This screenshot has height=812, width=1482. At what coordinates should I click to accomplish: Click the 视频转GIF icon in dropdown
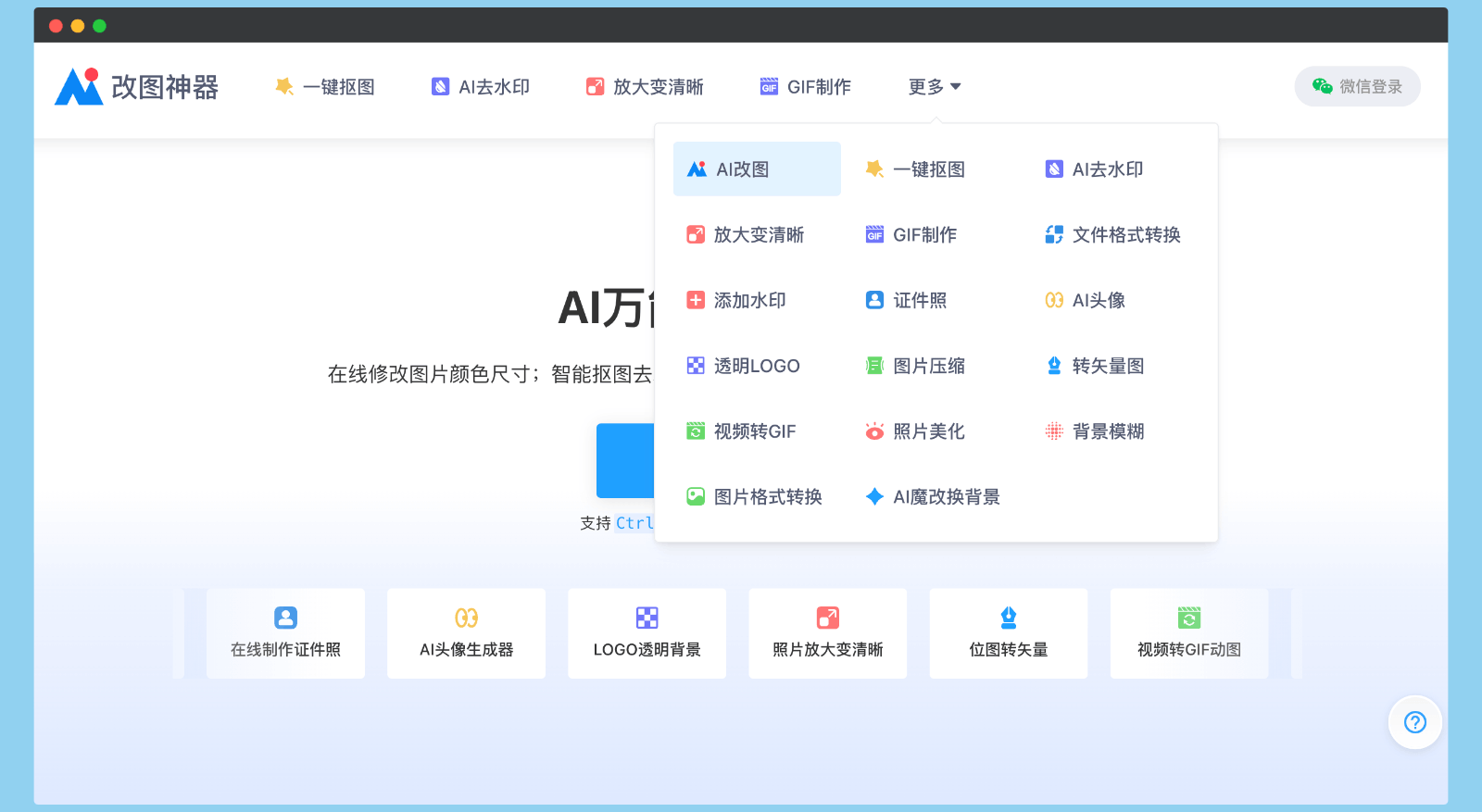click(x=696, y=431)
